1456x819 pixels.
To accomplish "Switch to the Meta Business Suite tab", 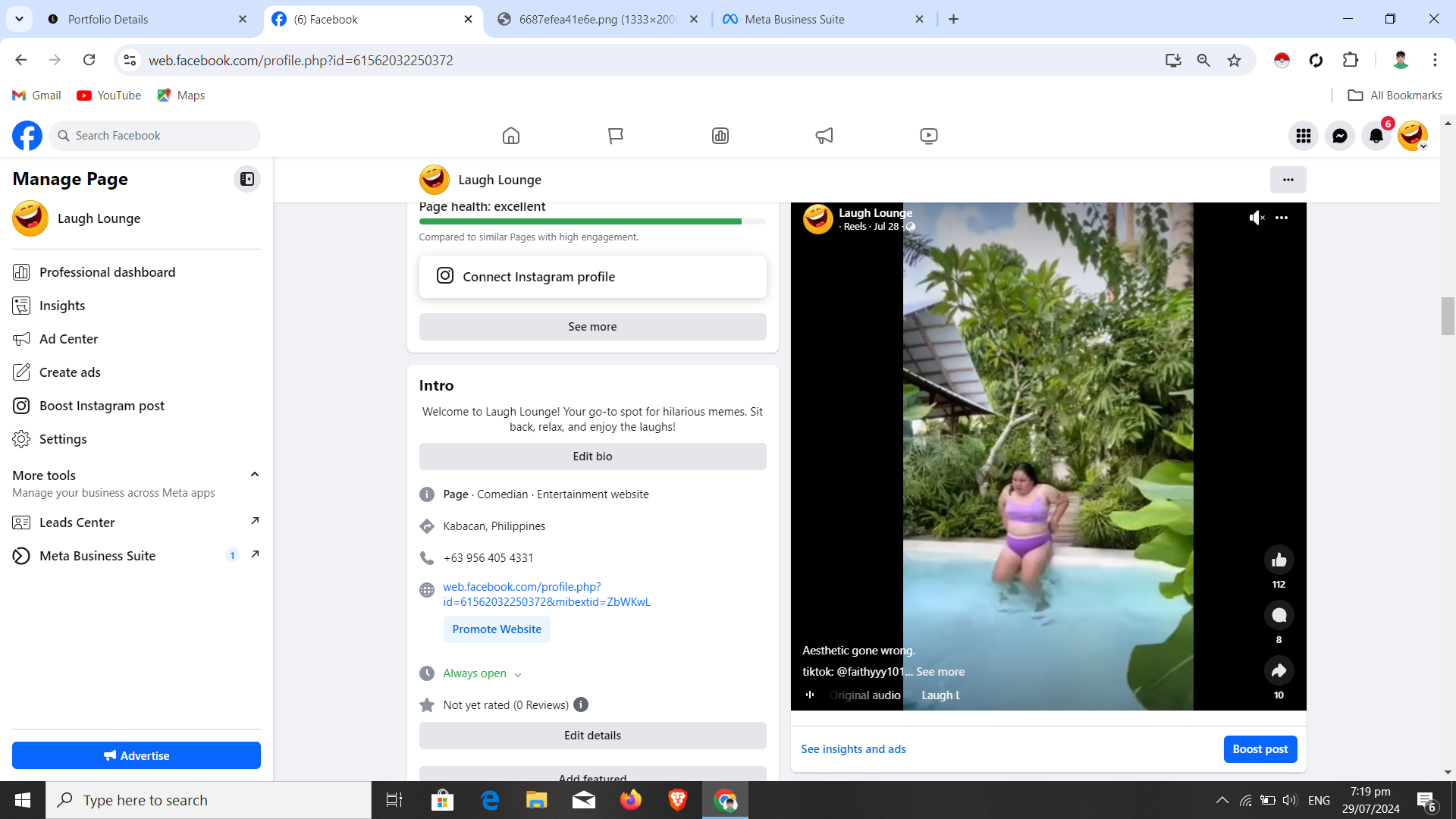I will (794, 19).
